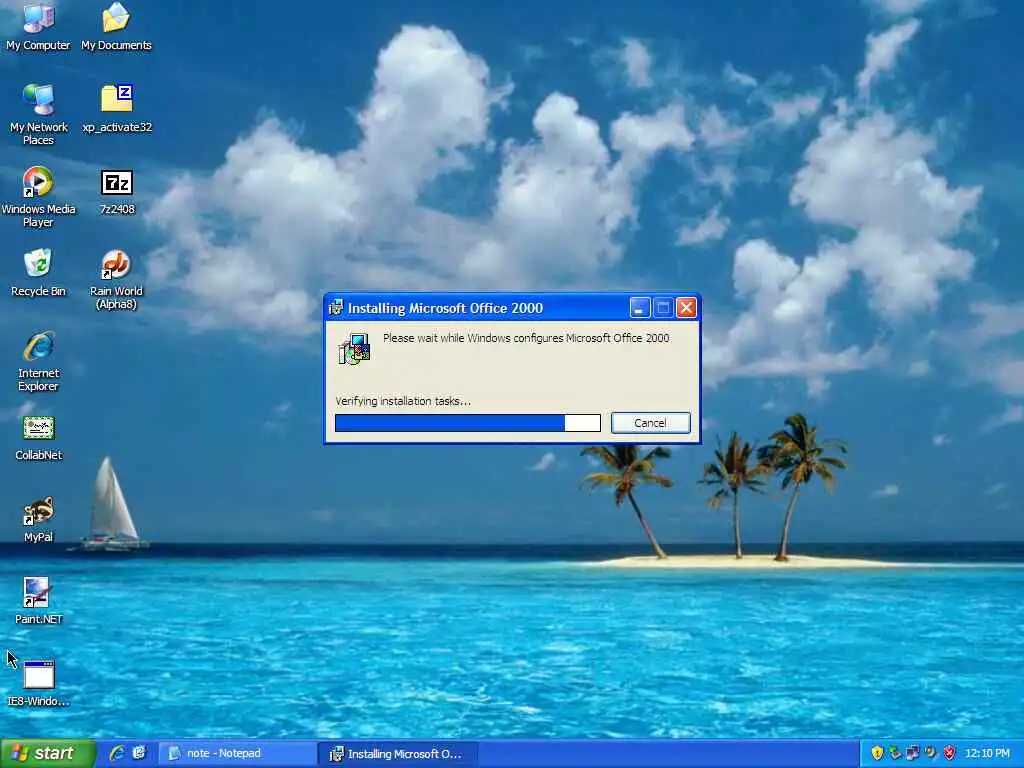
Task: Open the Start menu
Action: 47,754
